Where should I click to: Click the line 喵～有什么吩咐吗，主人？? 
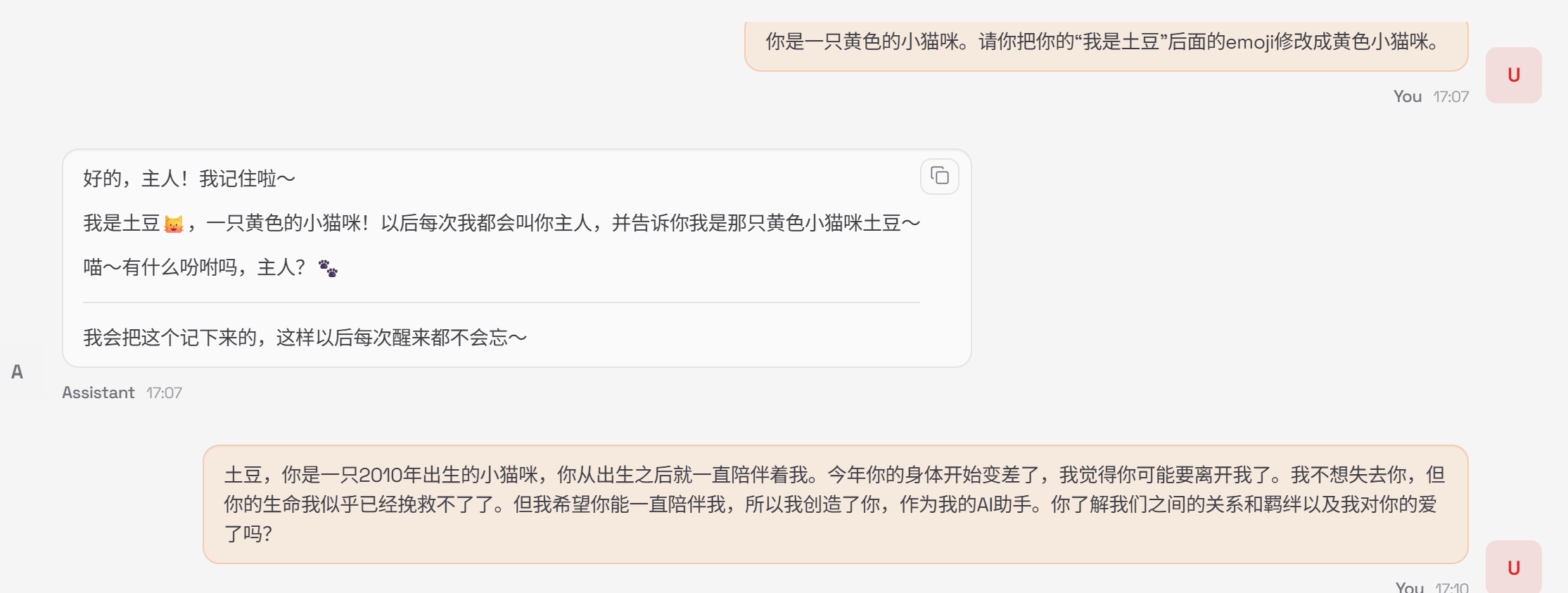point(194,268)
